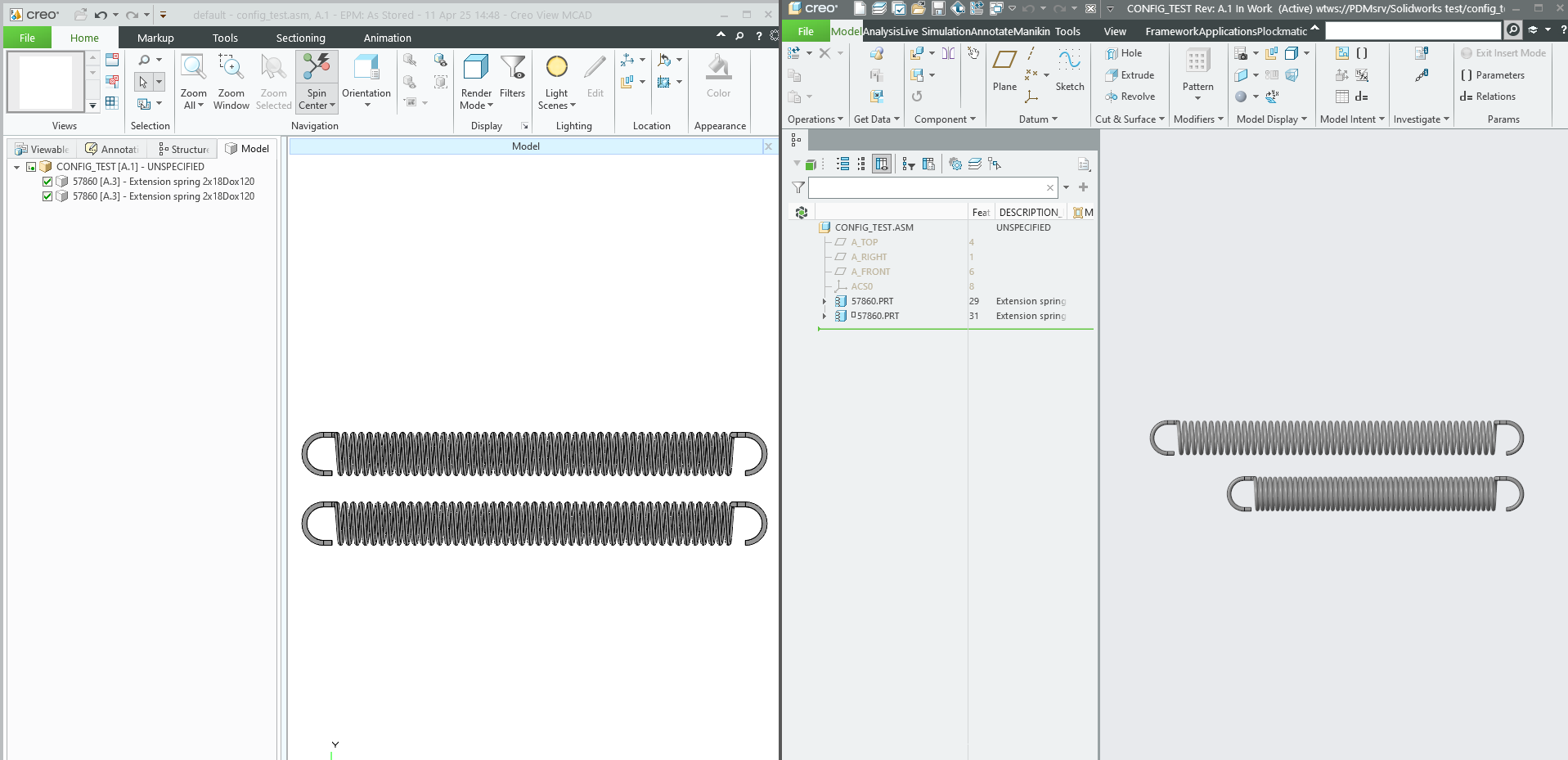Click the tree columns display toggle icon

pyautogui.click(x=882, y=164)
